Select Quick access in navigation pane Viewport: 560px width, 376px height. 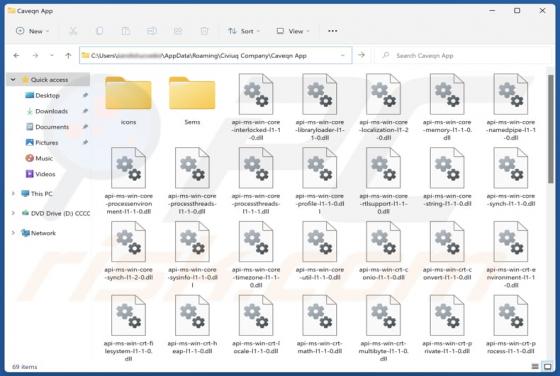pos(49,80)
